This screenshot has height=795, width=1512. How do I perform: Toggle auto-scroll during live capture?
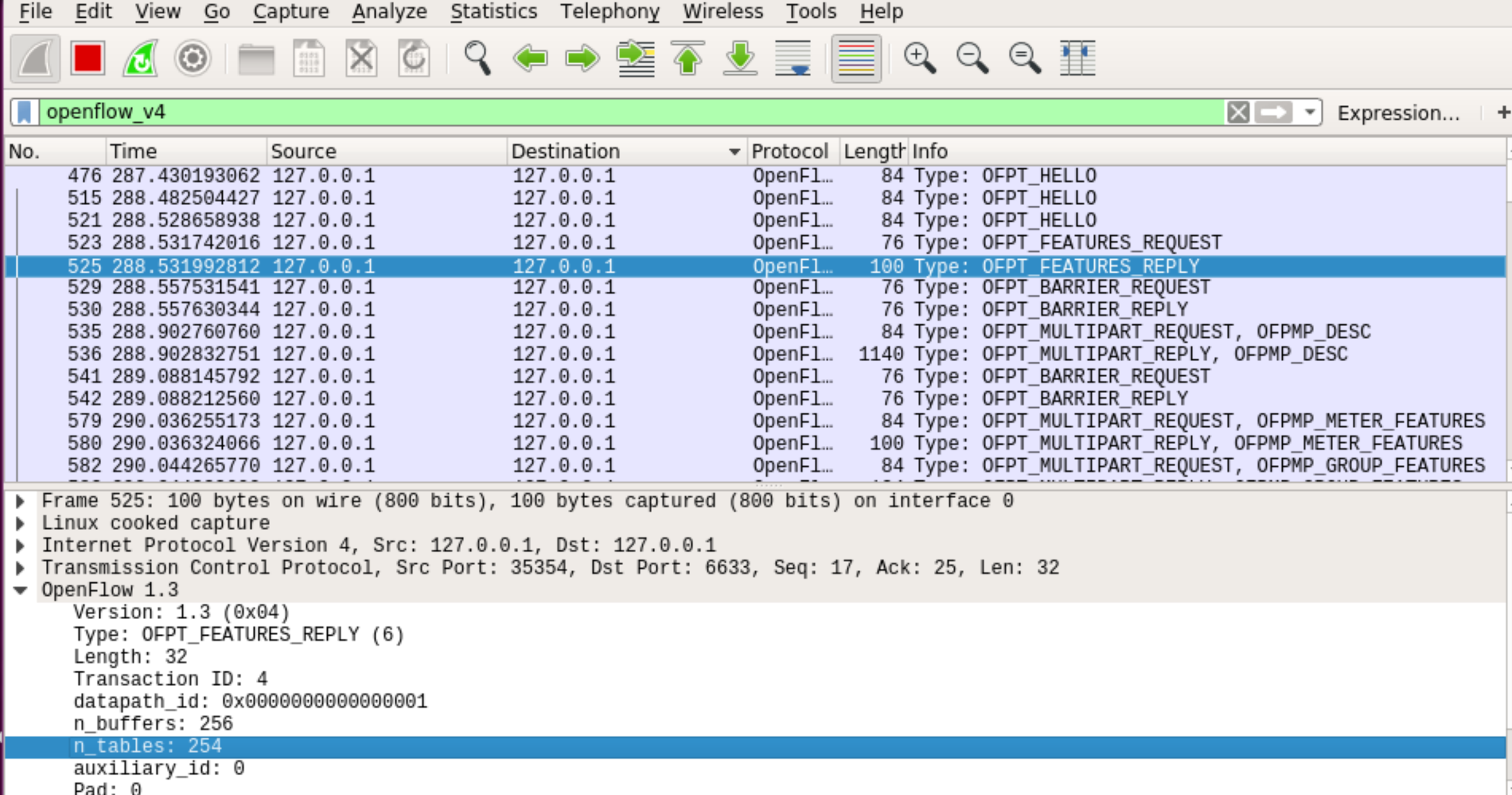(x=793, y=59)
